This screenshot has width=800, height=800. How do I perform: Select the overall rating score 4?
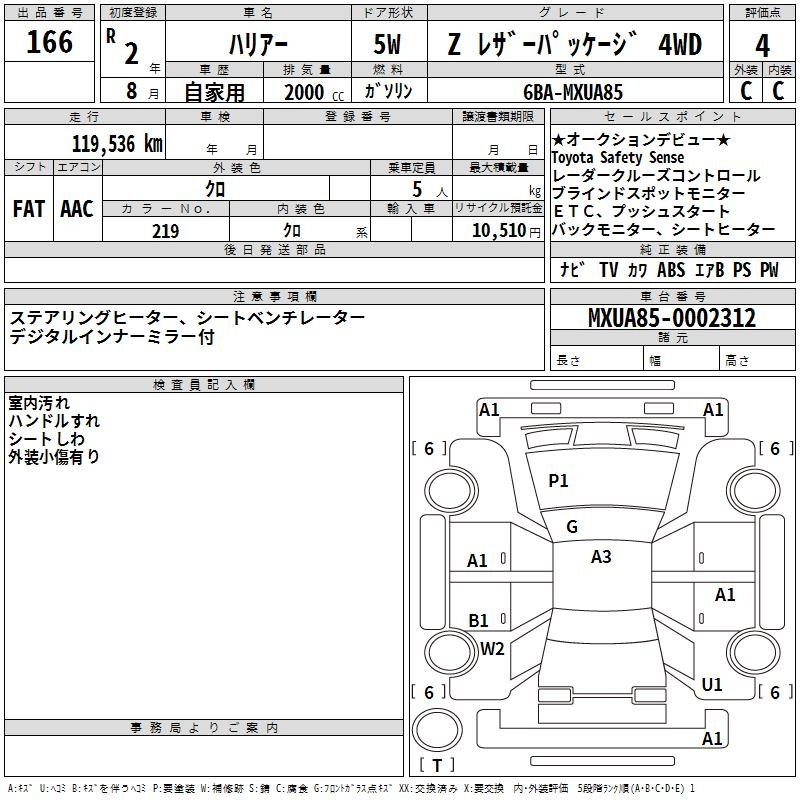coord(763,45)
